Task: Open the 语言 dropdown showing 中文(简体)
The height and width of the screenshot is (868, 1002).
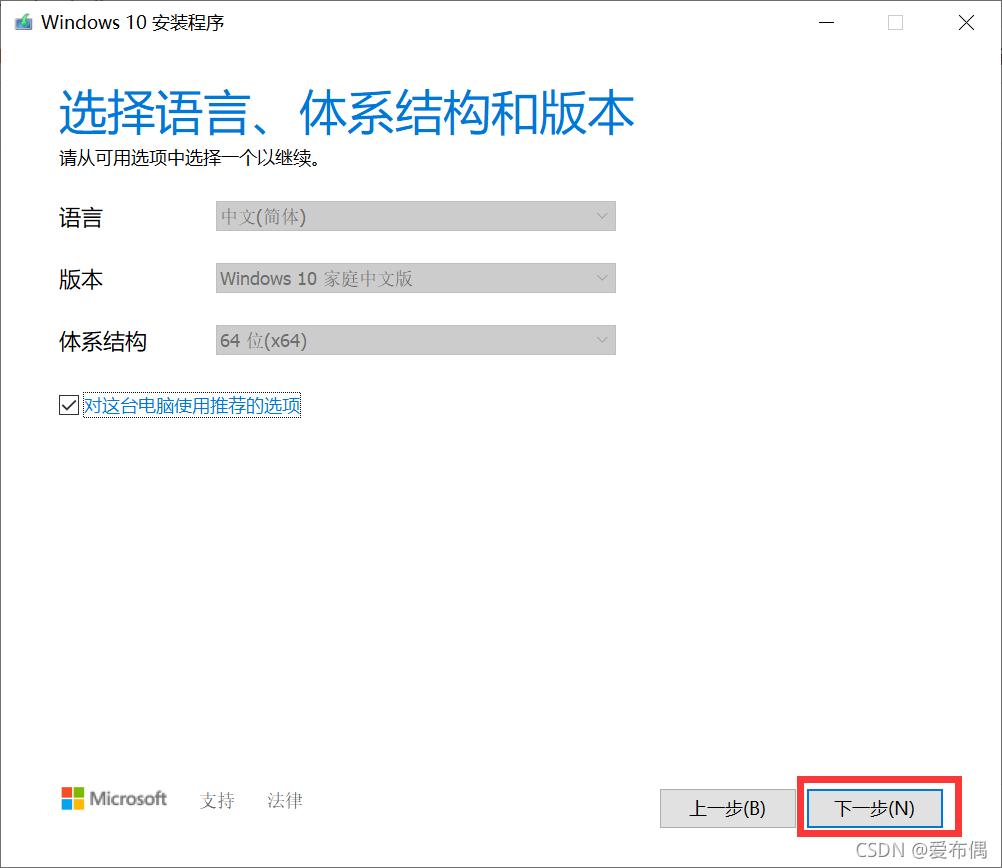Action: (415, 216)
